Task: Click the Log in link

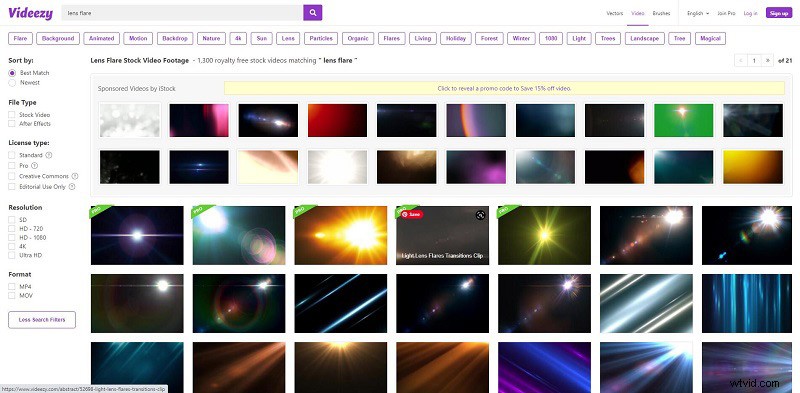Action: [x=751, y=13]
